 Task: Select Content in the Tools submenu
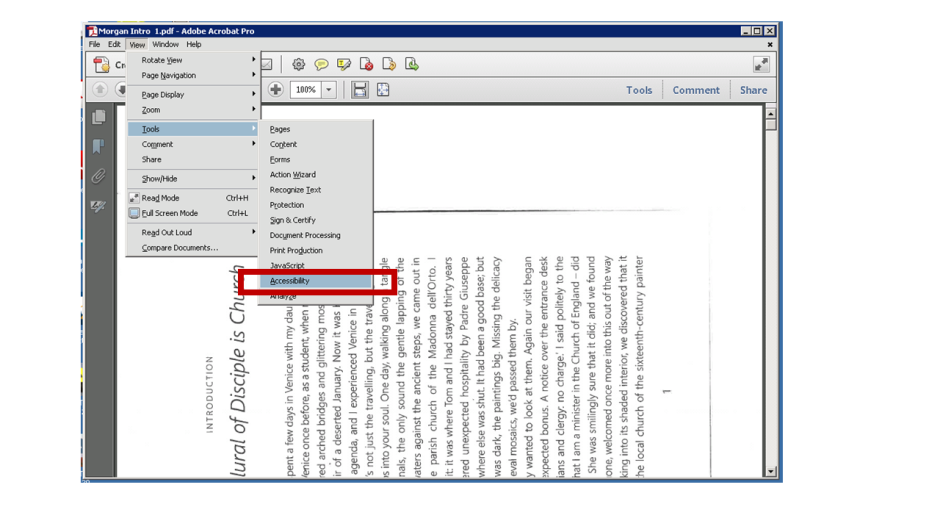tap(316, 145)
